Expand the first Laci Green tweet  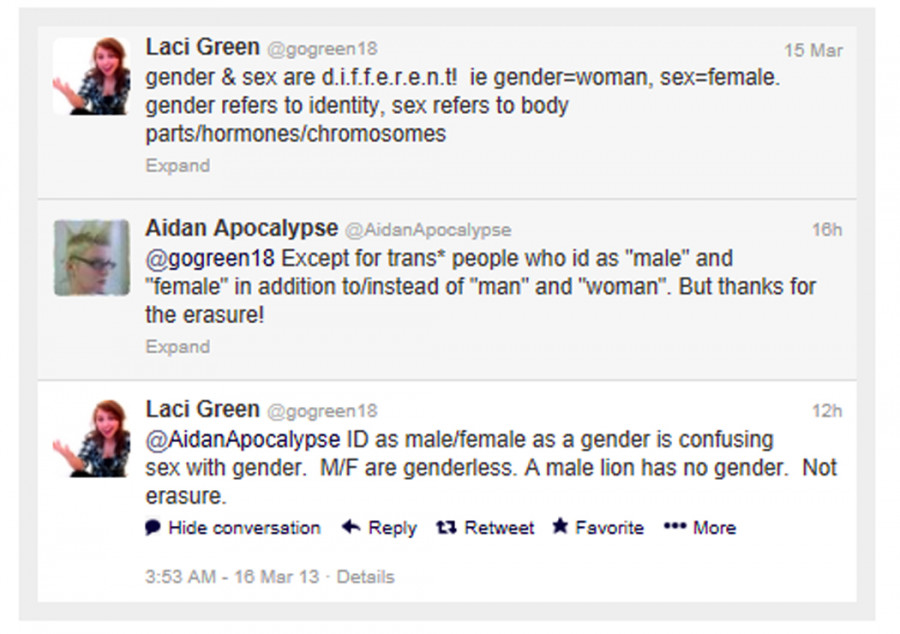tap(177, 166)
